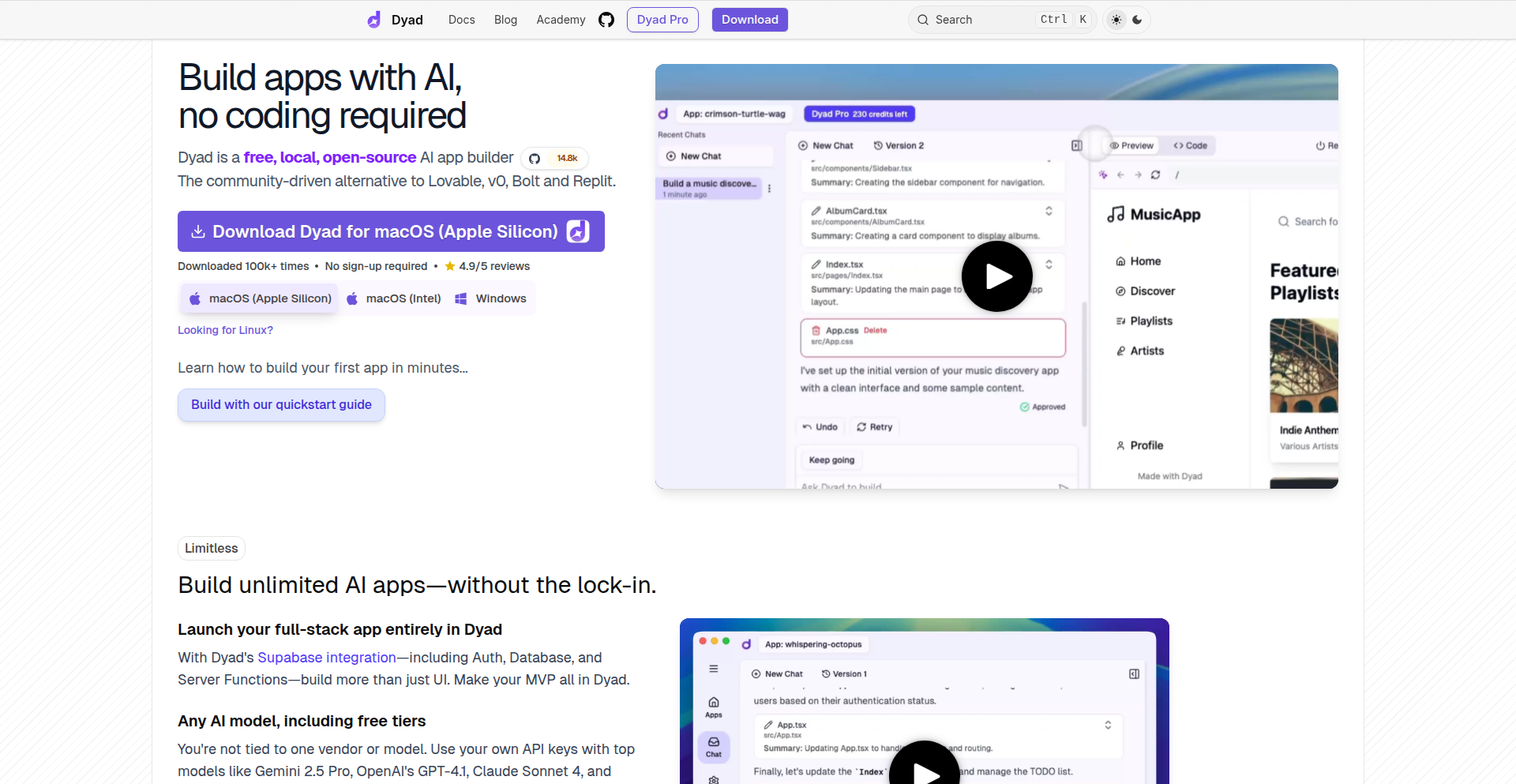The image size is (1516, 784).
Task: Open the GitHub 14.8k stars badge
Action: pyautogui.click(x=554, y=158)
